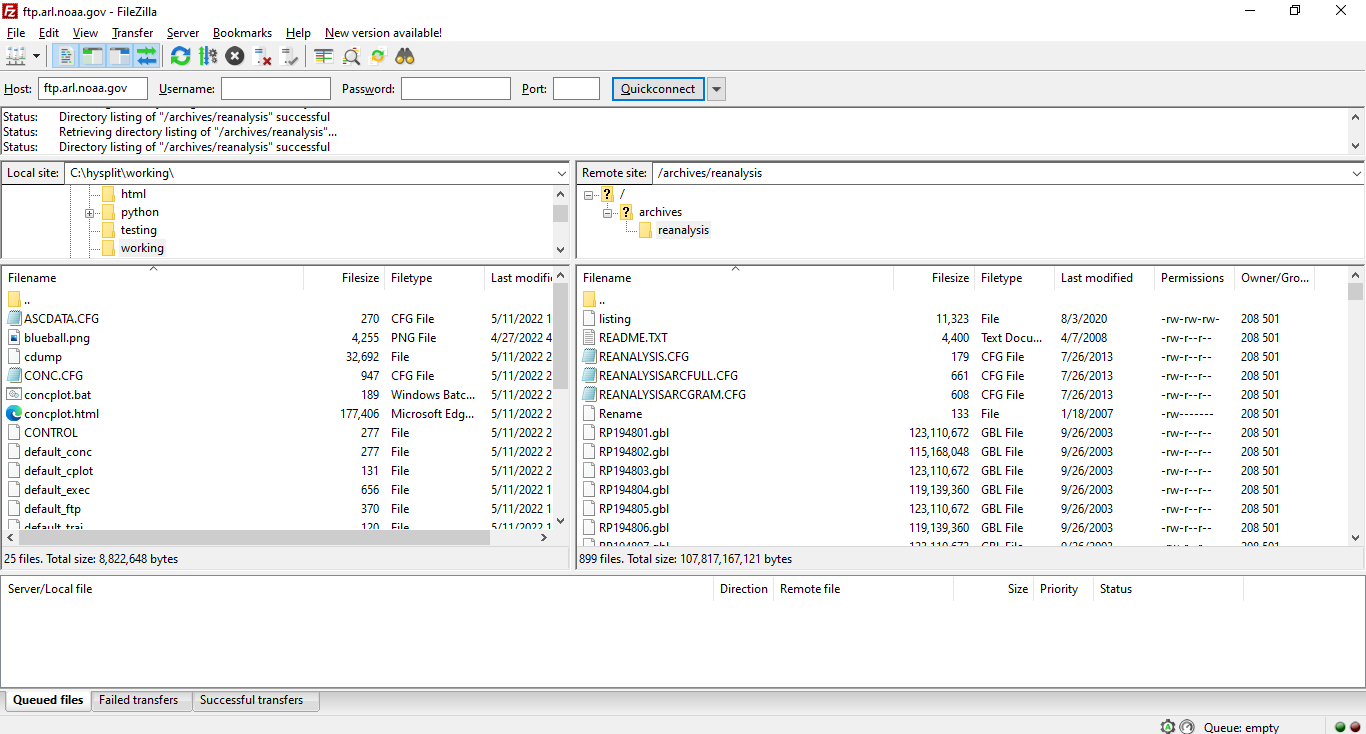Switch to the Failed transfers tab

click(x=138, y=700)
